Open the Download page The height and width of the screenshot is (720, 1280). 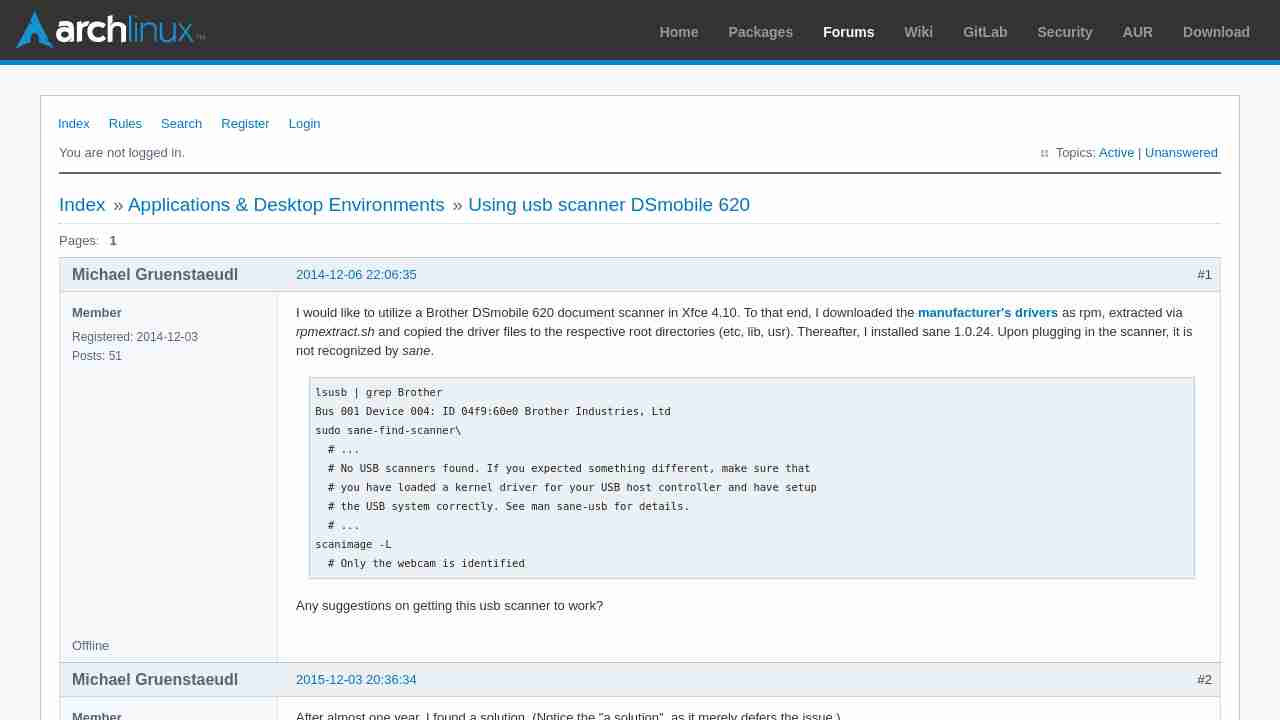[x=1216, y=32]
